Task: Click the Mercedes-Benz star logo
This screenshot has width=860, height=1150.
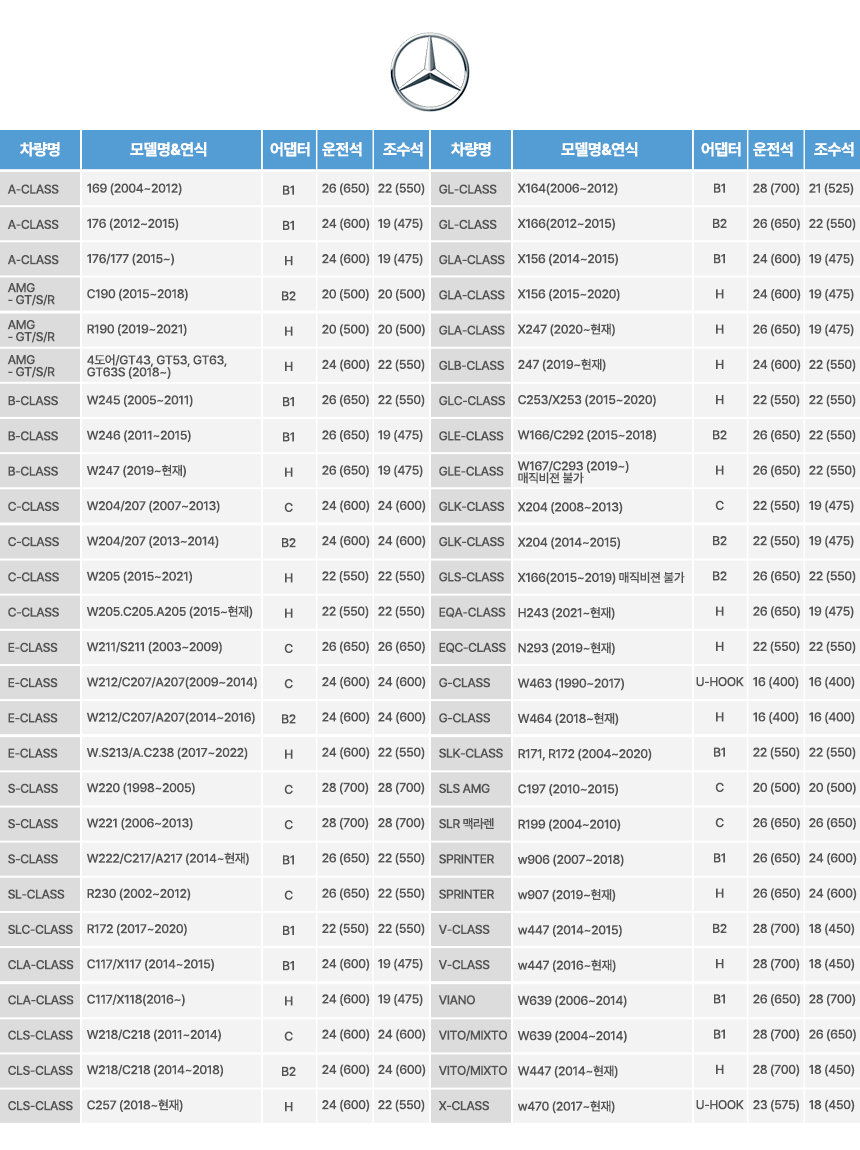Action: click(429, 71)
